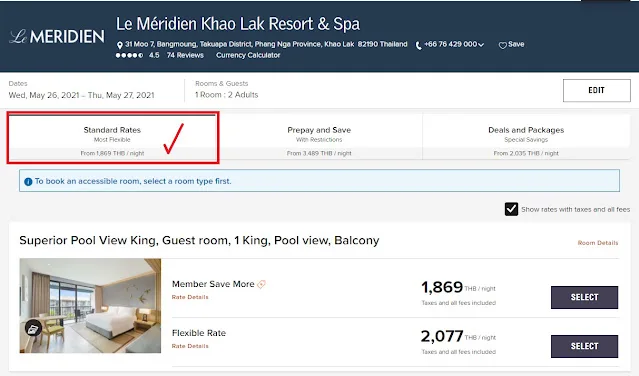Click the EDIT button
The height and width of the screenshot is (376, 639).
(x=597, y=90)
